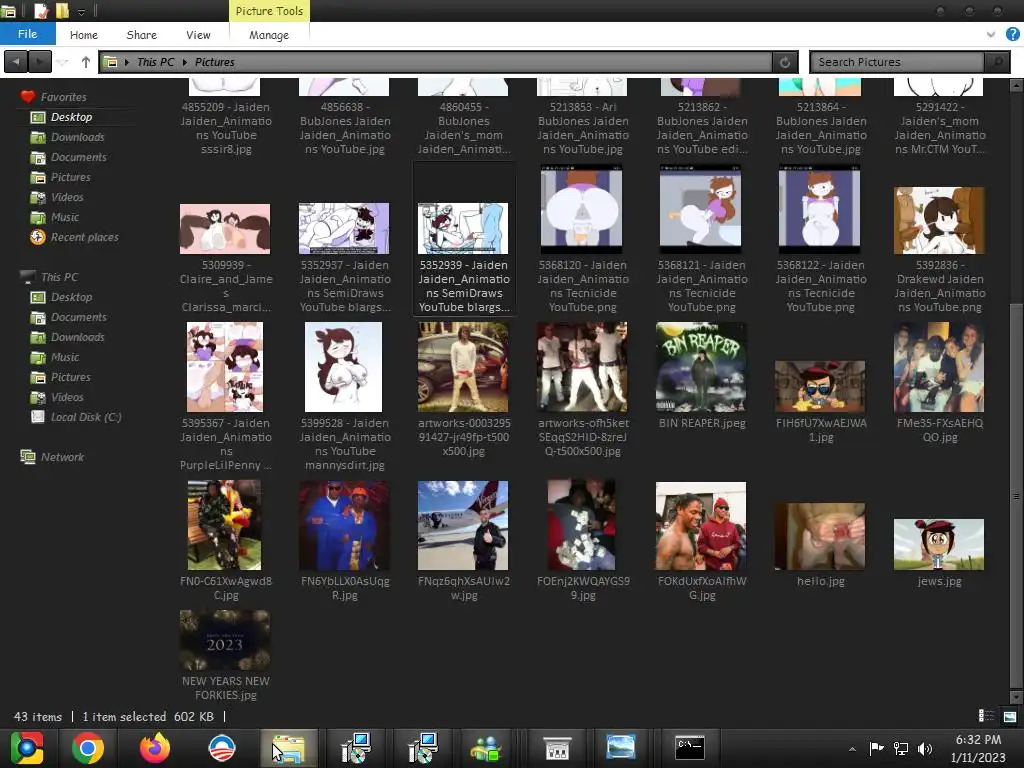This screenshot has width=1024, height=768.
Task: Click the Picture Tools contextual tab
Action: coord(268,11)
